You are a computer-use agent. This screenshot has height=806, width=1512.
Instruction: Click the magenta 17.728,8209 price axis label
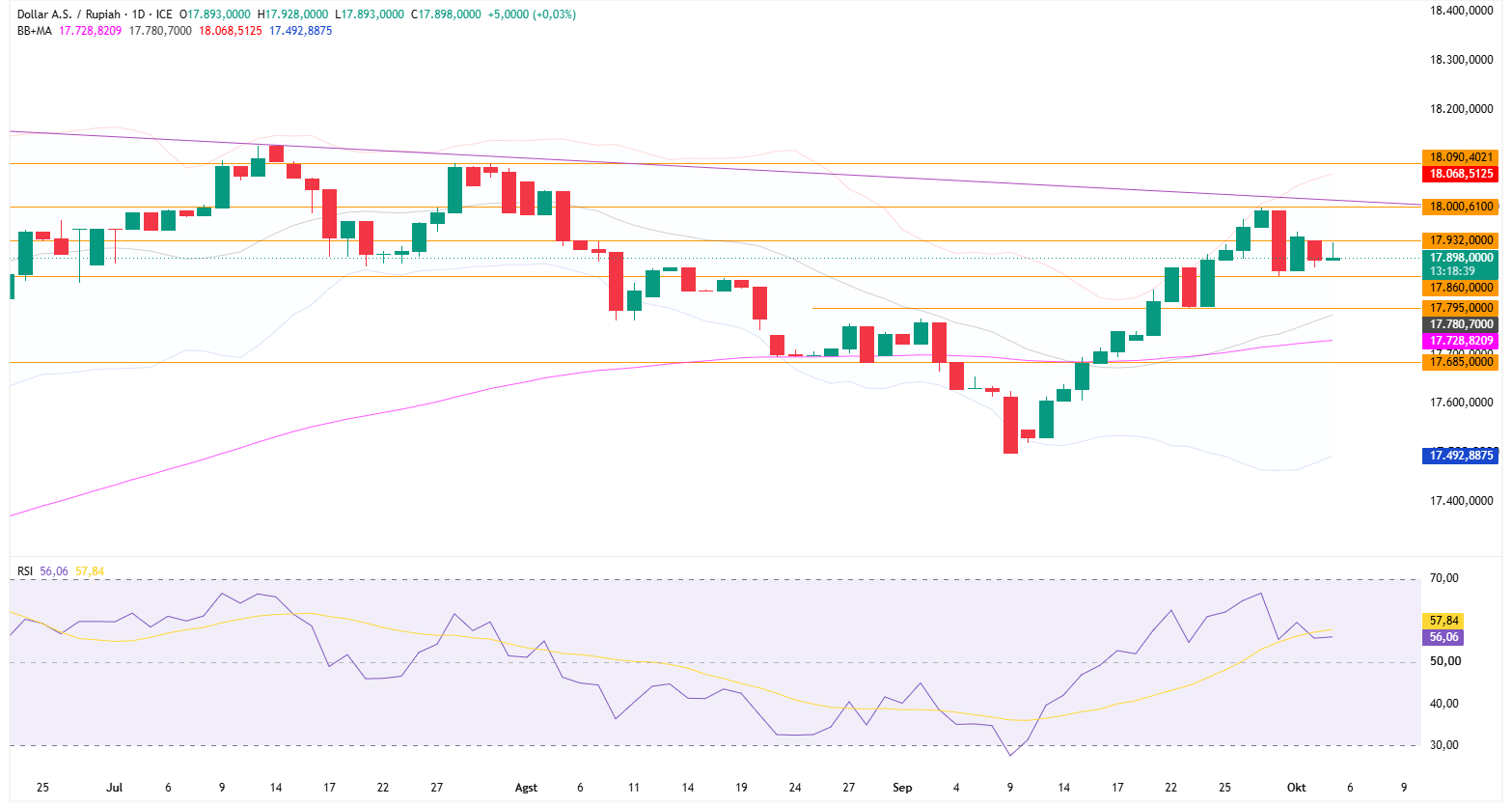[1461, 341]
